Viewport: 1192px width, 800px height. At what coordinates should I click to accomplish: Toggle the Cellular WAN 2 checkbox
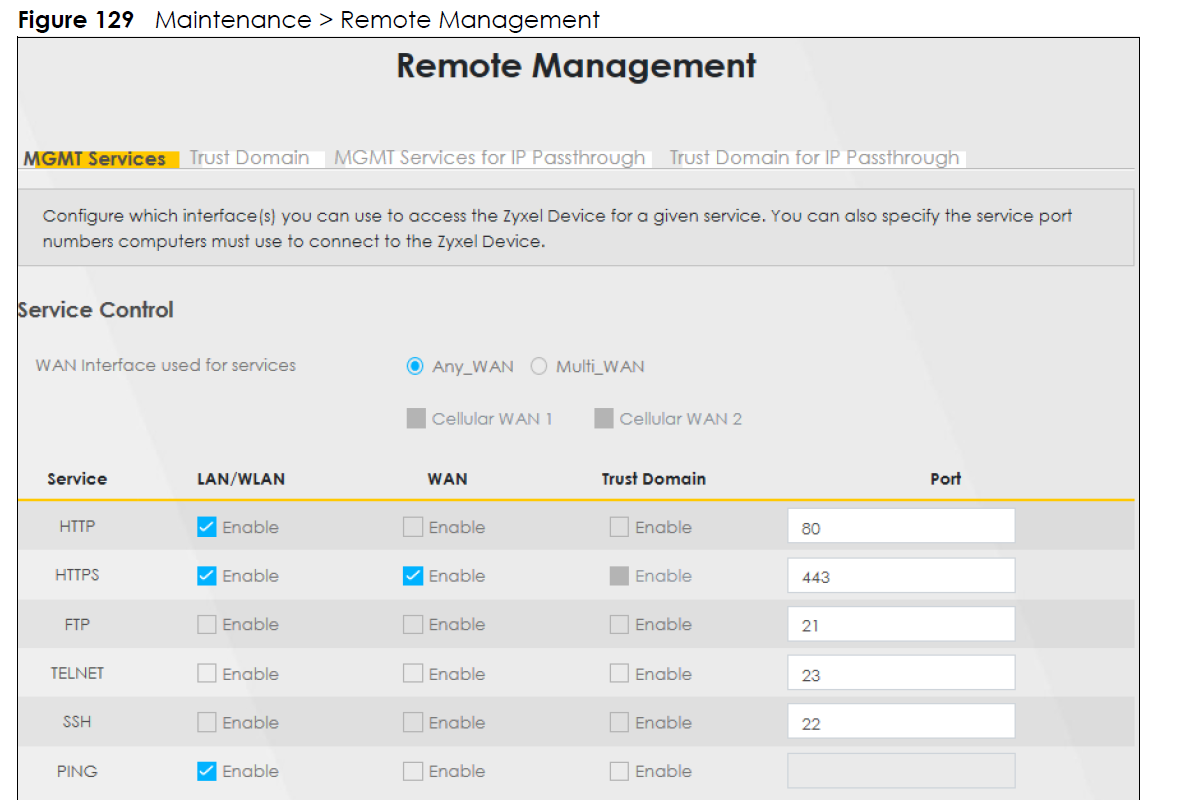(604, 419)
